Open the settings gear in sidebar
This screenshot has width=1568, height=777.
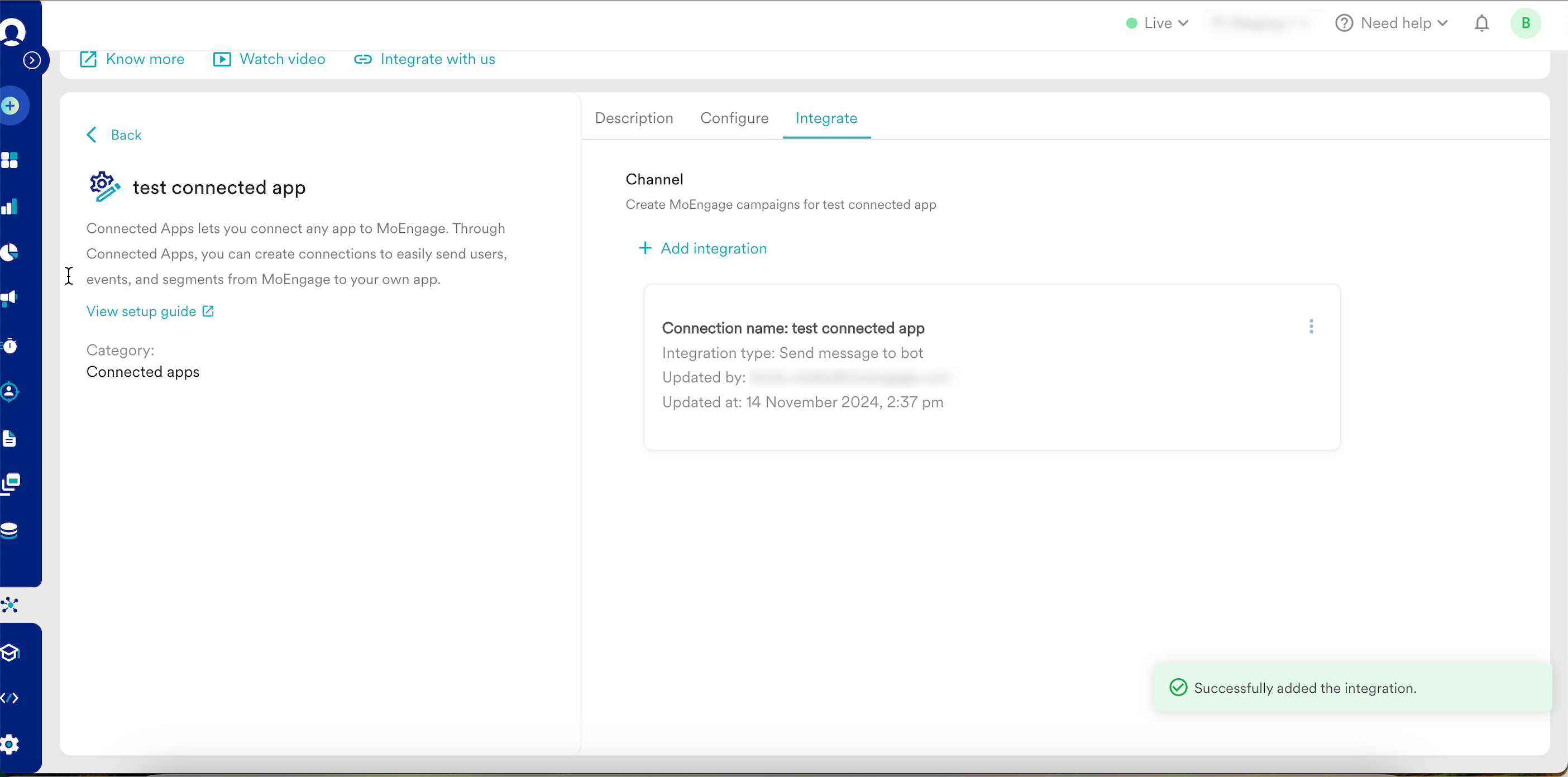(x=9, y=744)
